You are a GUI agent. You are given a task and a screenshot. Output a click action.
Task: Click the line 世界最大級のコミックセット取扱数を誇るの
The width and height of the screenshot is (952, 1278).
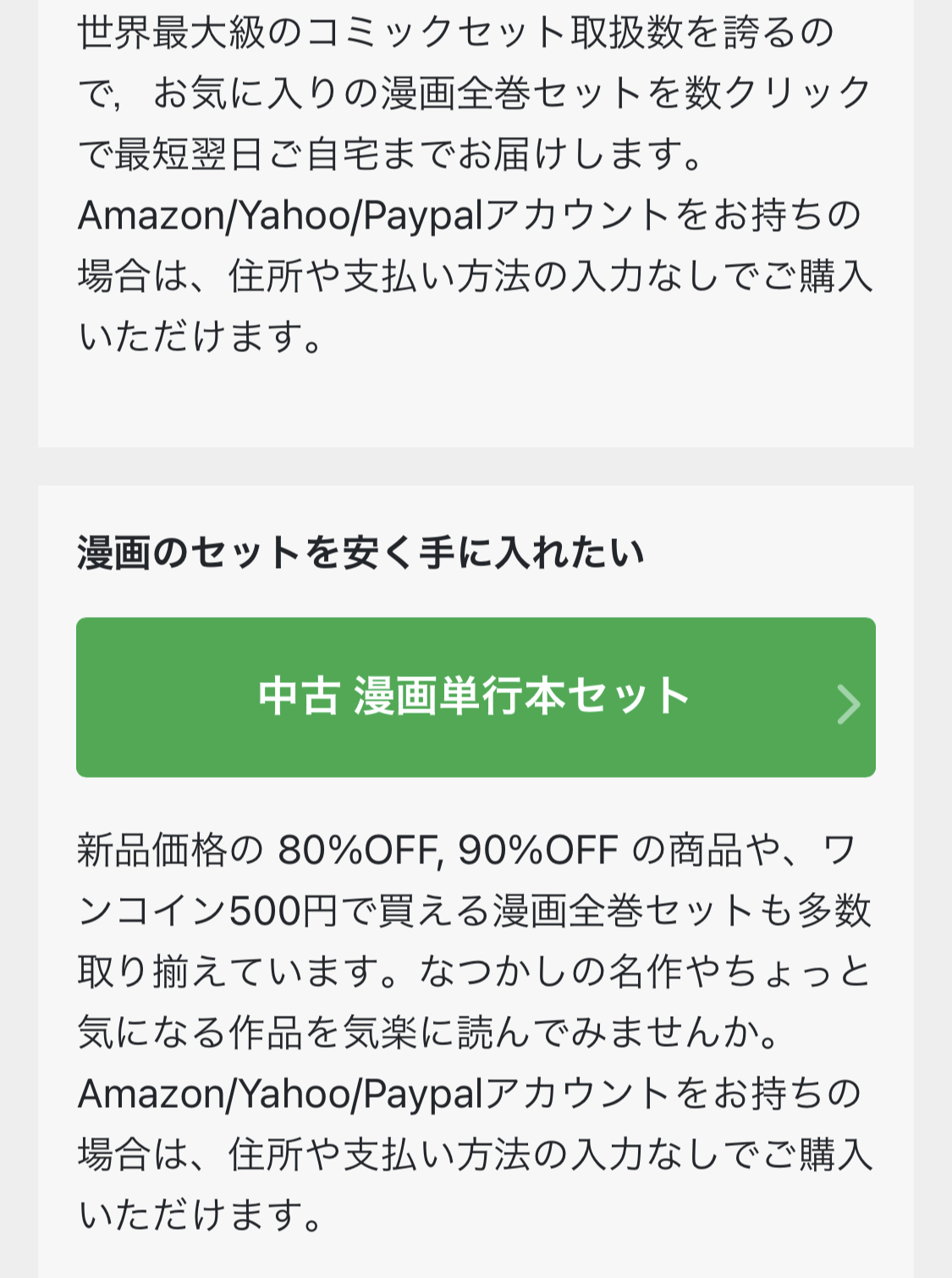(x=456, y=33)
